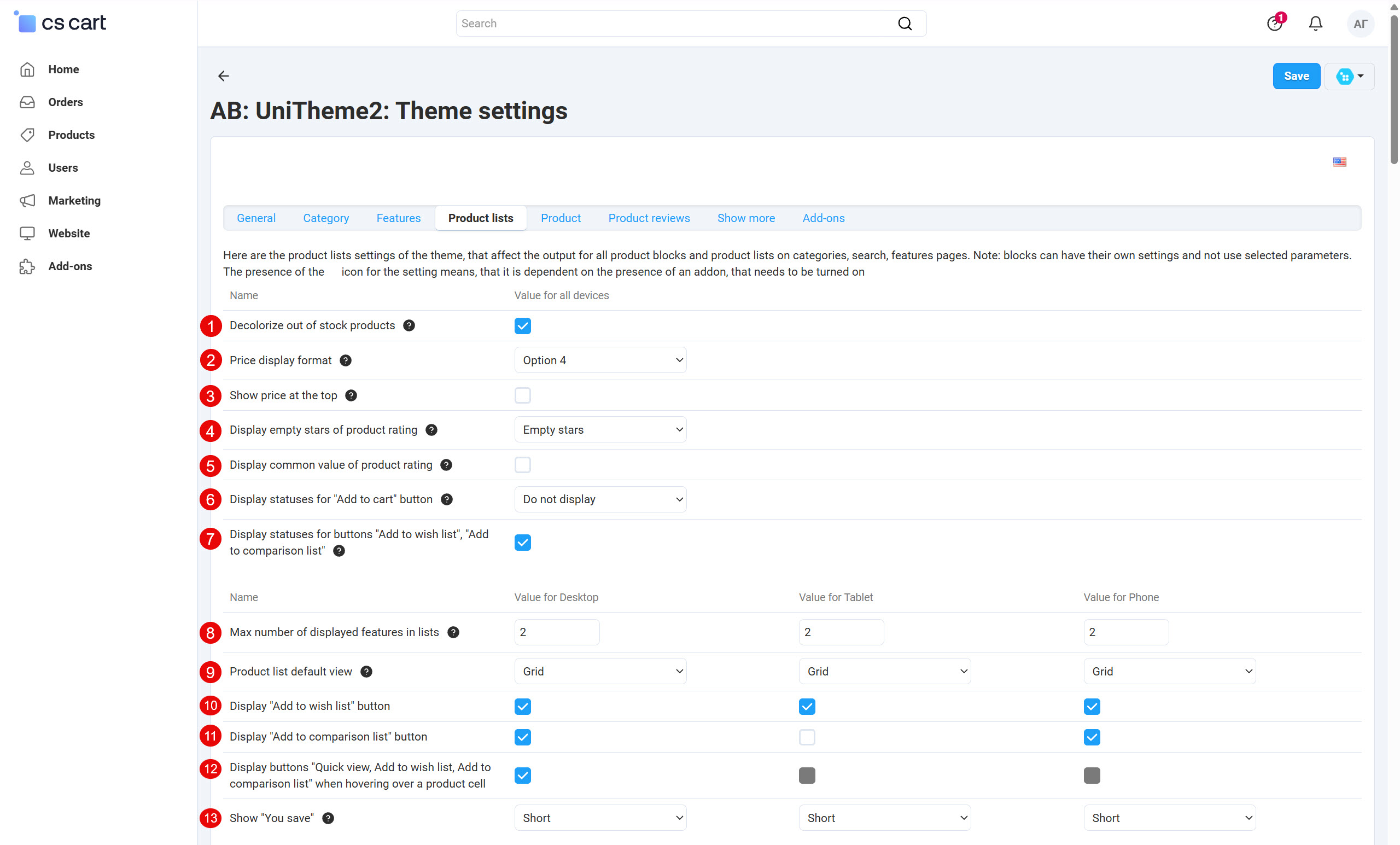Switch to the Category tab
Image resolution: width=1400 pixels, height=845 pixels.
click(325, 218)
